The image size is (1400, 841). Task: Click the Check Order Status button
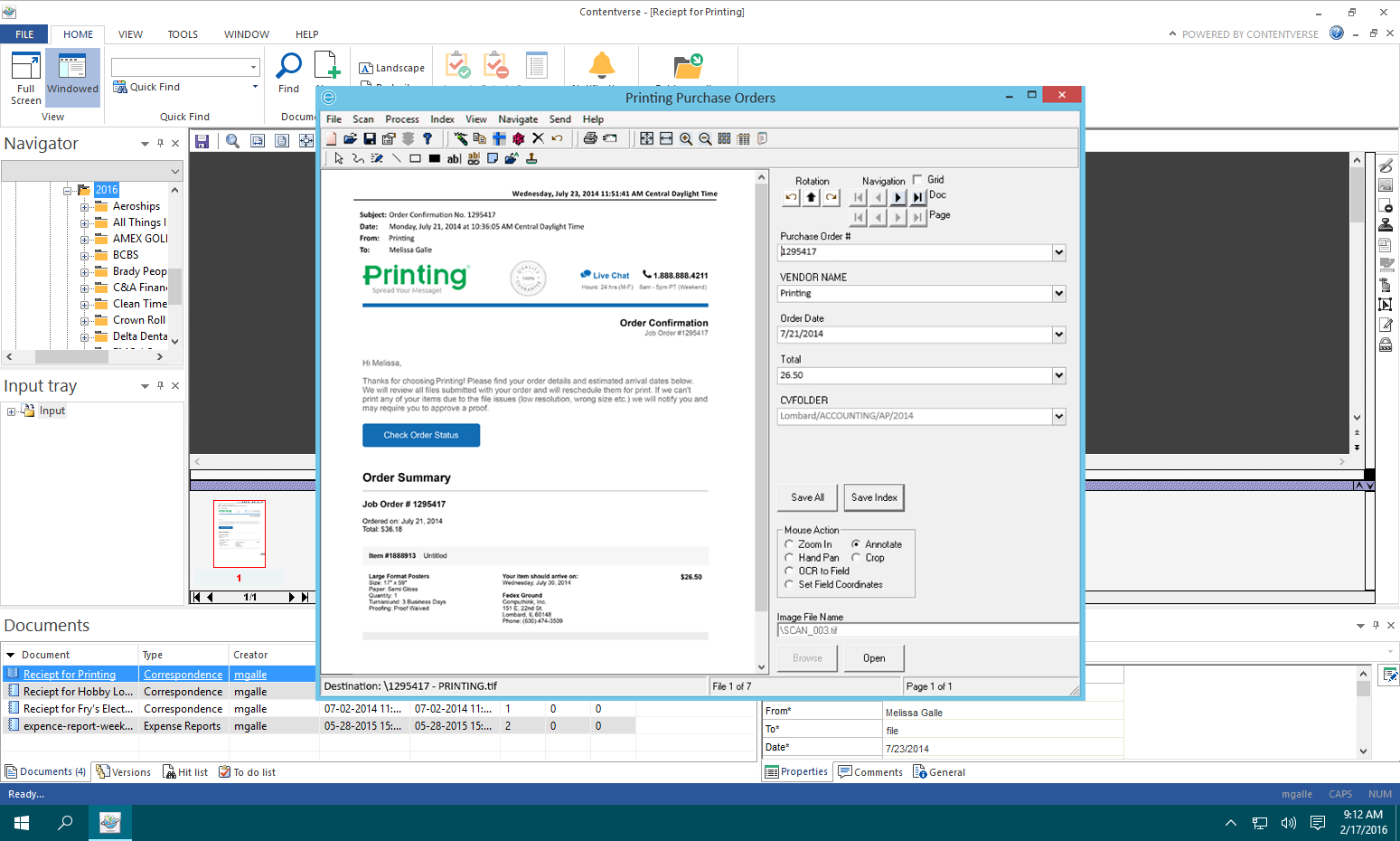[x=421, y=435]
